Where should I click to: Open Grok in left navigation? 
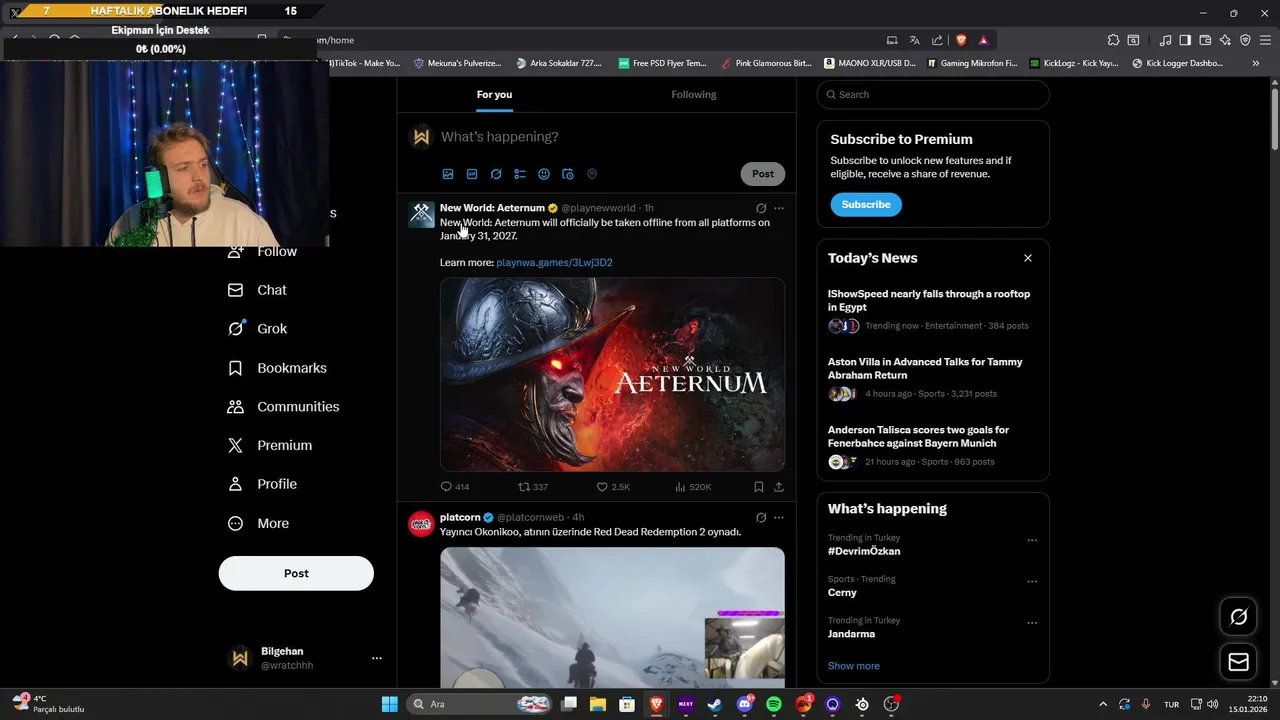[258, 329]
